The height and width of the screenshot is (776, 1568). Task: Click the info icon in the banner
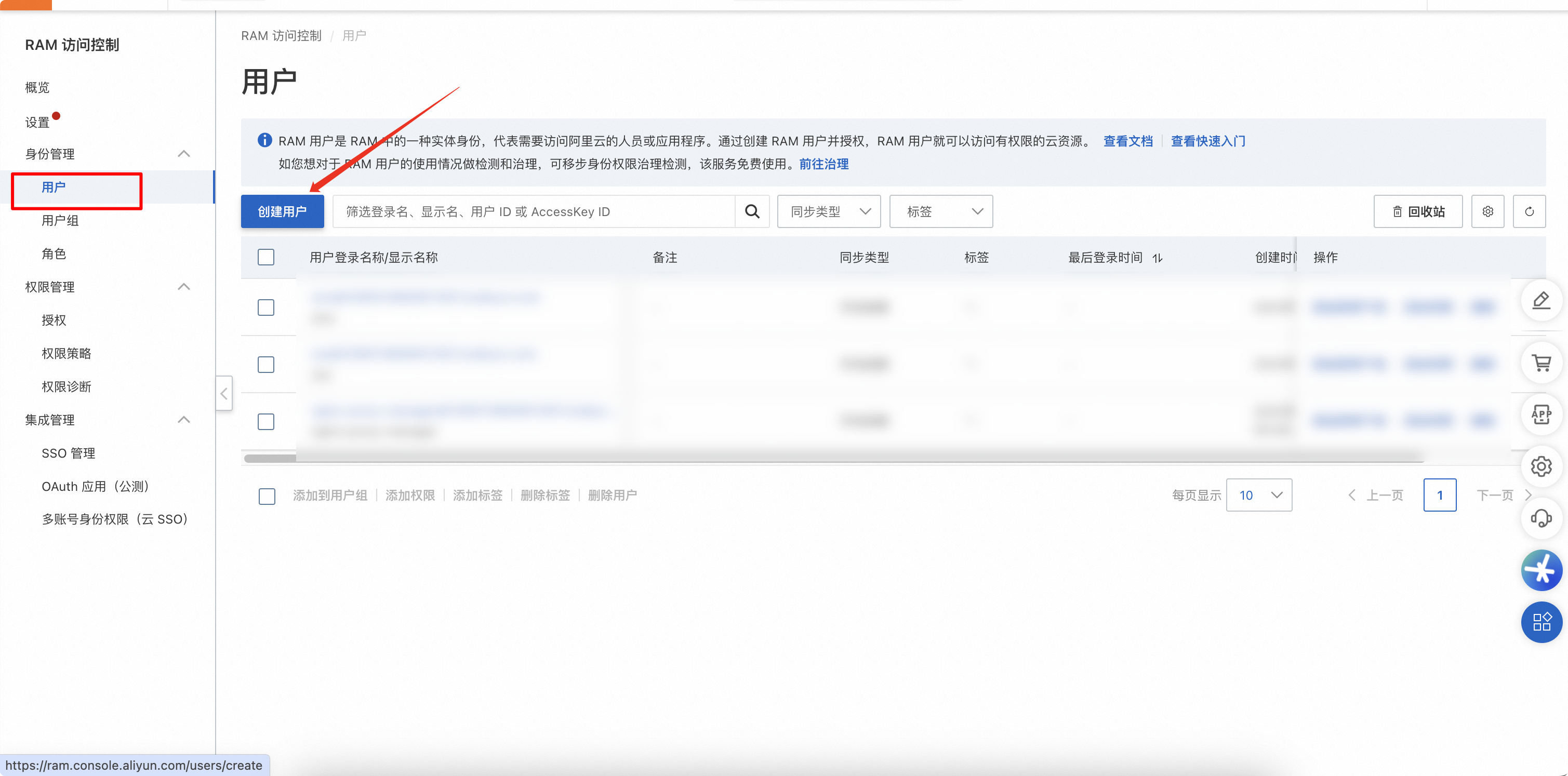(x=264, y=141)
